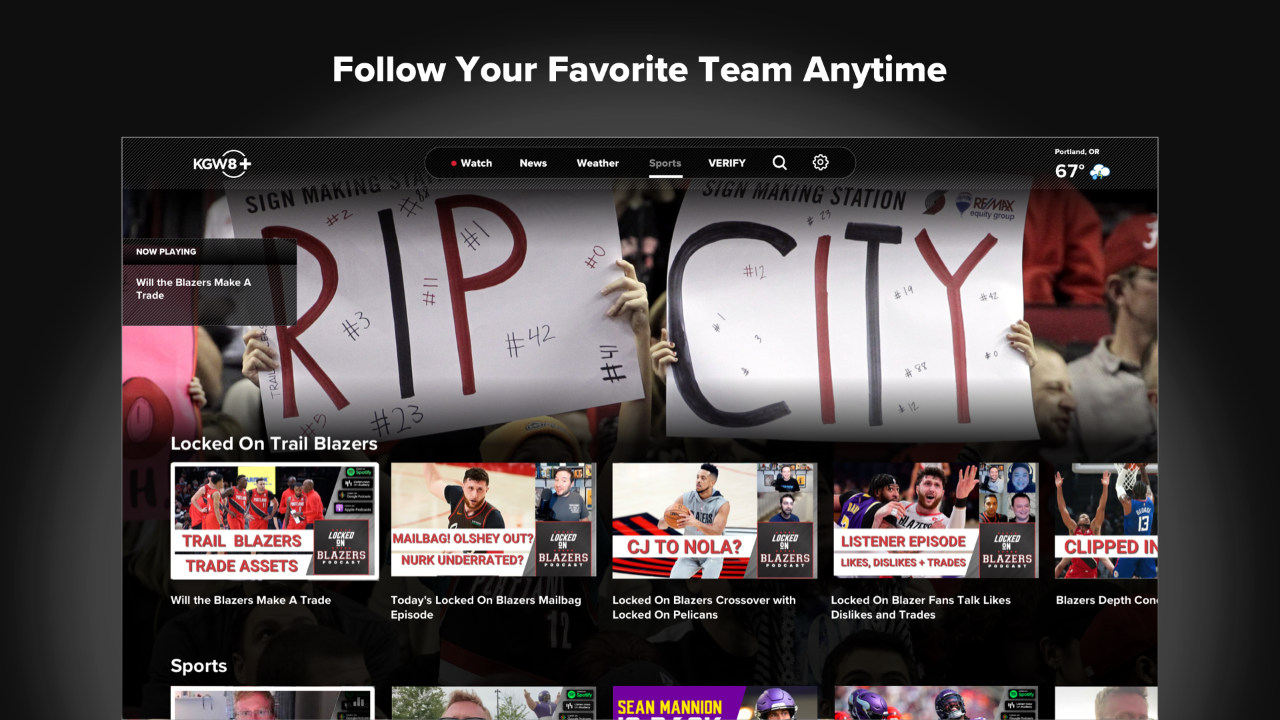Screen dimensions: 1280x720
Task: Click the 'NOW PLAYING' label
Action: pyautogui.click(x=166, y=252)
